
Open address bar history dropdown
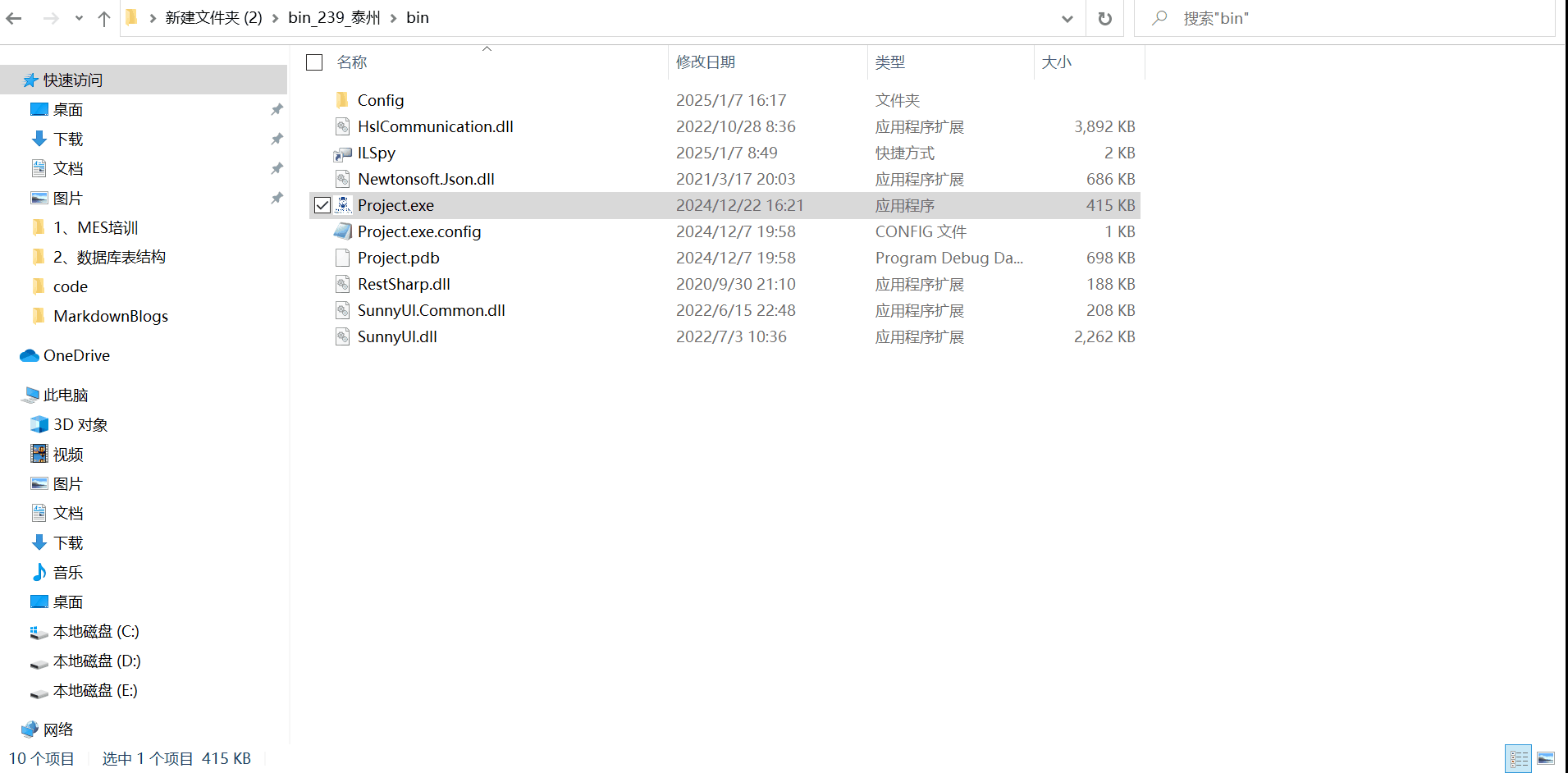(x=1067, y=18)
